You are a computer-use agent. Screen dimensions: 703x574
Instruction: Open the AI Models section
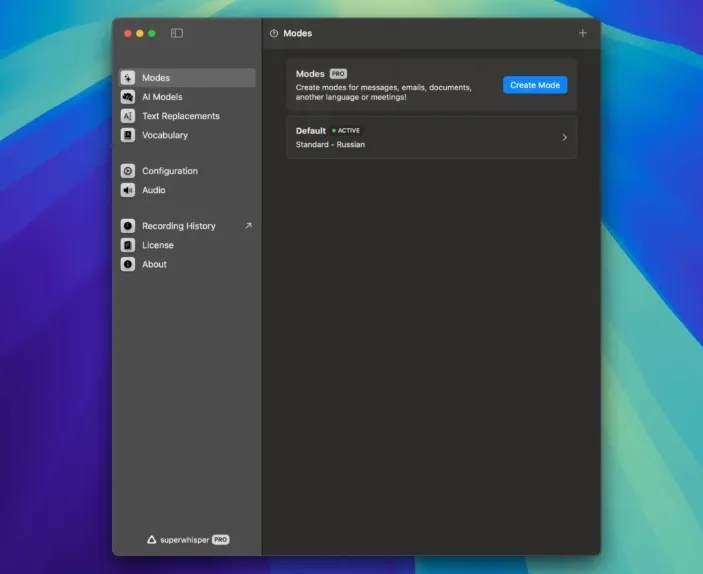click(x=162, y=97)
